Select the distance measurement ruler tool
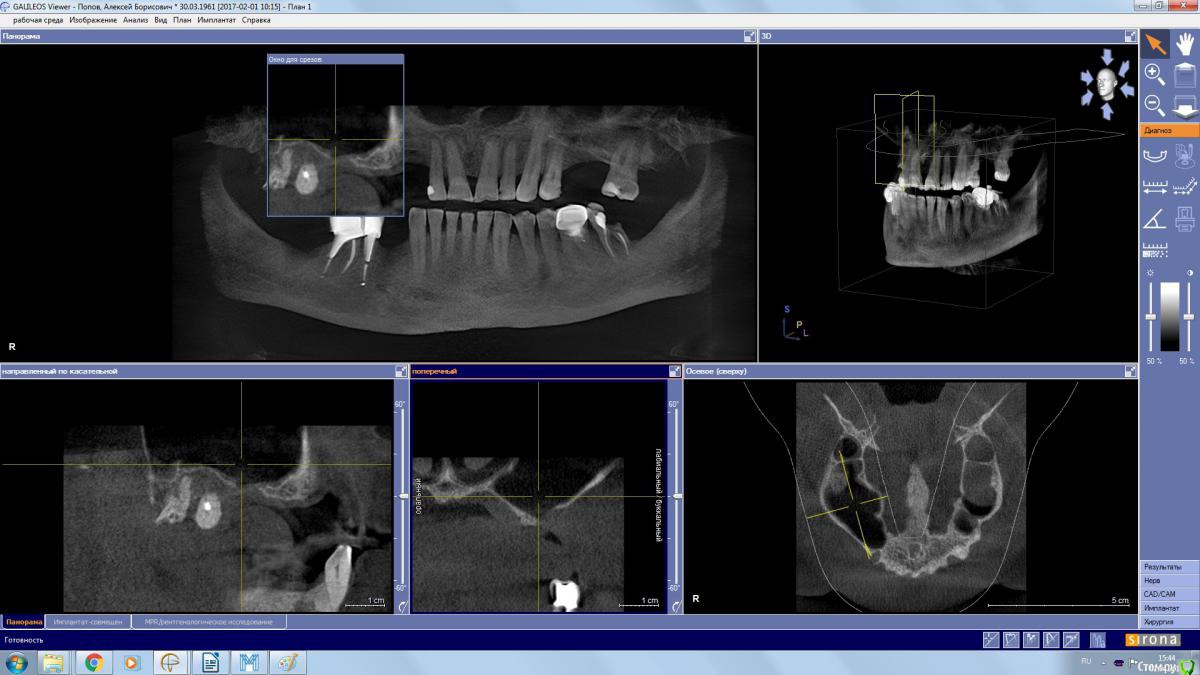Viewport: 1200px width, 675px height. pyautogui.click(x=1154, y=186)
